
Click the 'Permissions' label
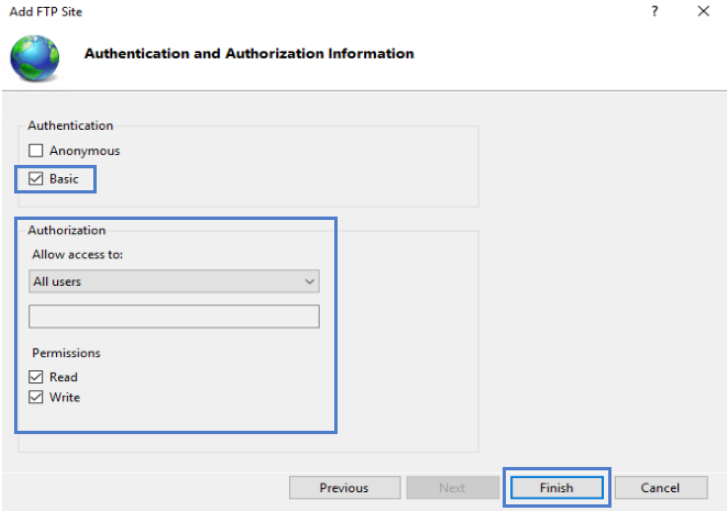66,353
